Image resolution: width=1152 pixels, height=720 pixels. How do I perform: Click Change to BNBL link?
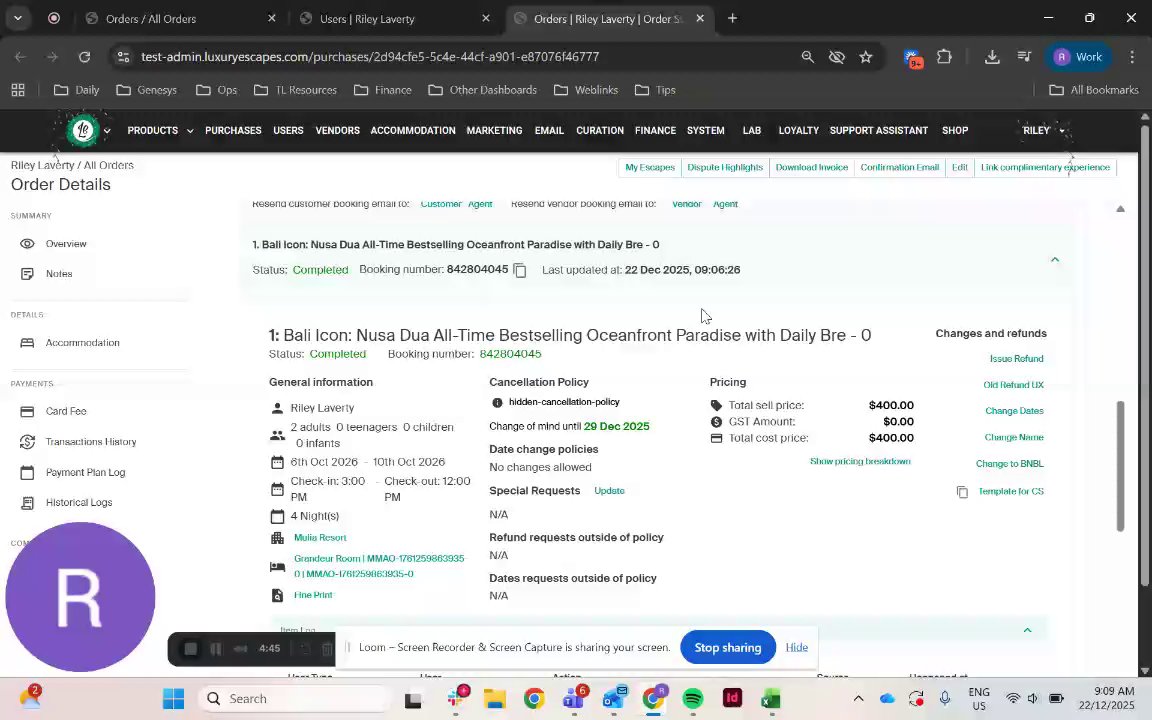[1009, 464]
